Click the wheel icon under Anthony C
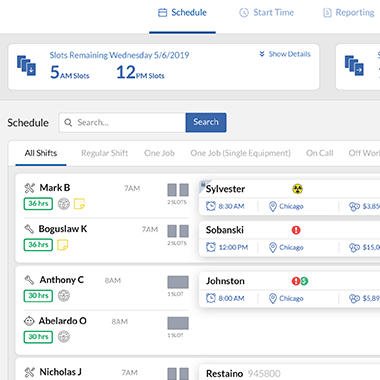The height and width of the screenshot is (380, 380). [64, 296]
